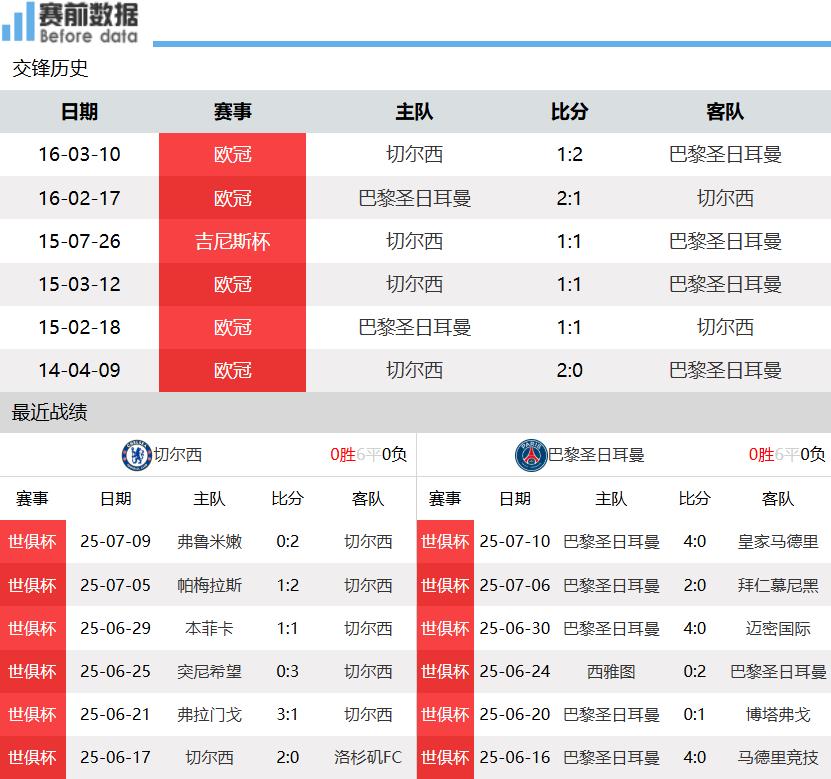Click the 洛杉矶FC team name

(x=368, y=757)
